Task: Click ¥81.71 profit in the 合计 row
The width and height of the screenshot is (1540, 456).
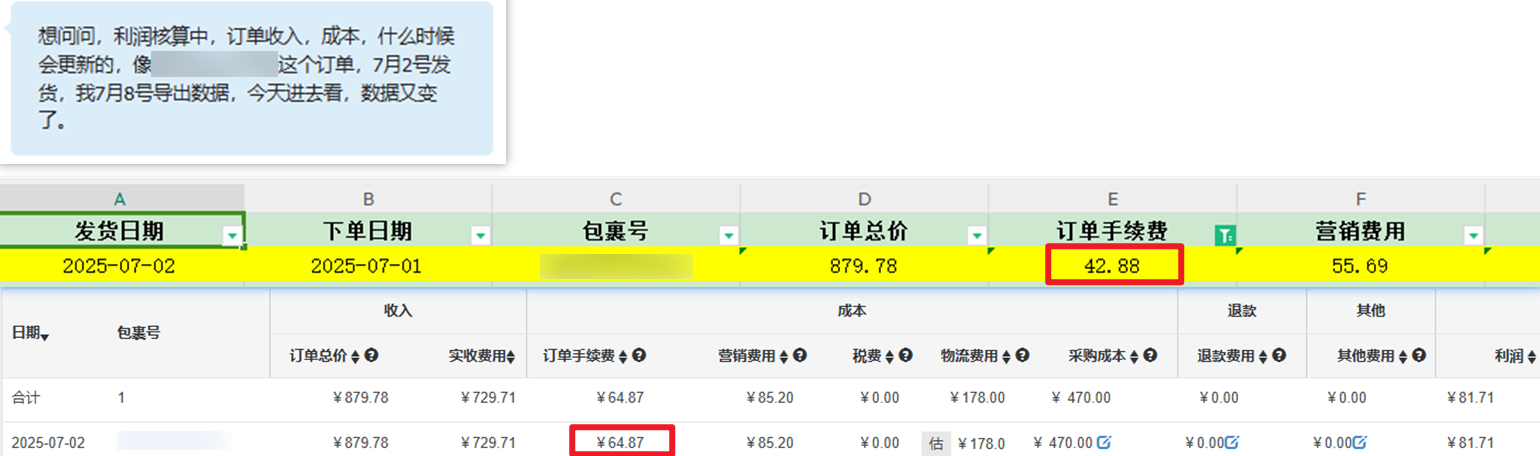Action: click(1470, 398)
